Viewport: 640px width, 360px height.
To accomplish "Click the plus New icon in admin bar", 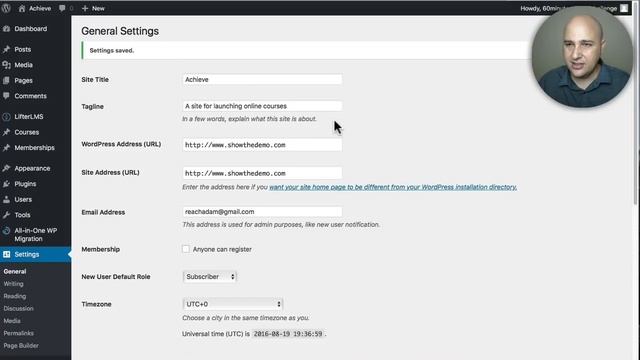I will pos(85,8).
